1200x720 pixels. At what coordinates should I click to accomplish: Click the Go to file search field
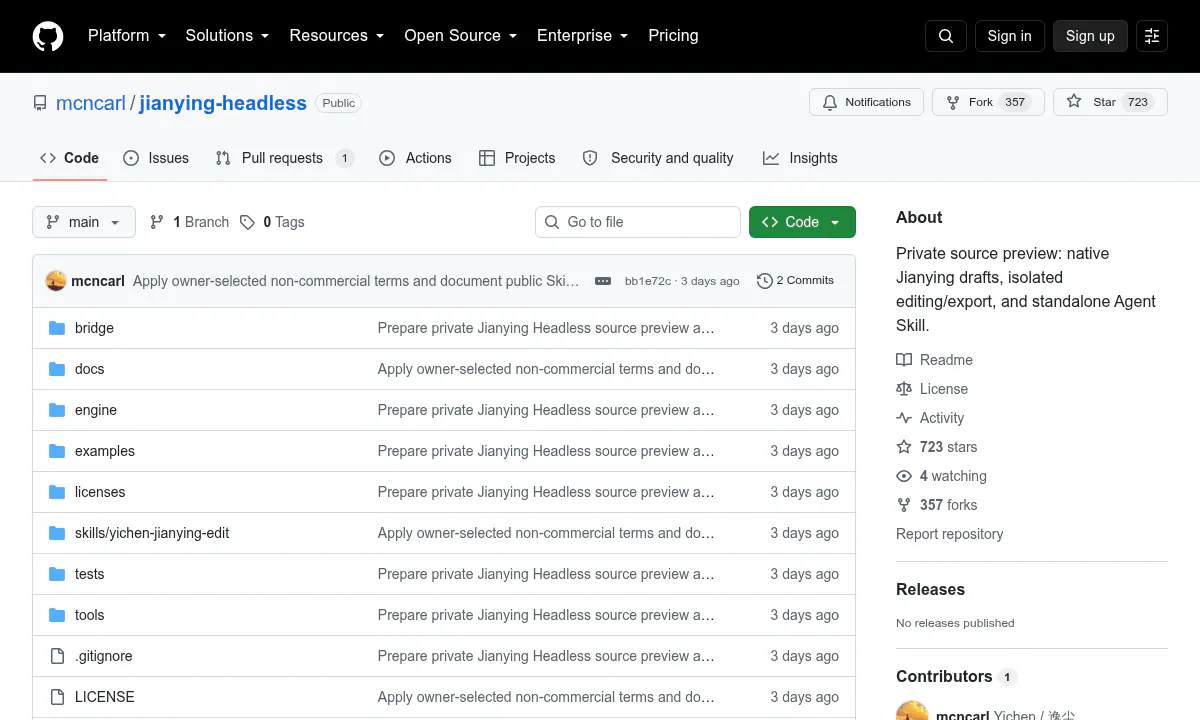point(638,222)
